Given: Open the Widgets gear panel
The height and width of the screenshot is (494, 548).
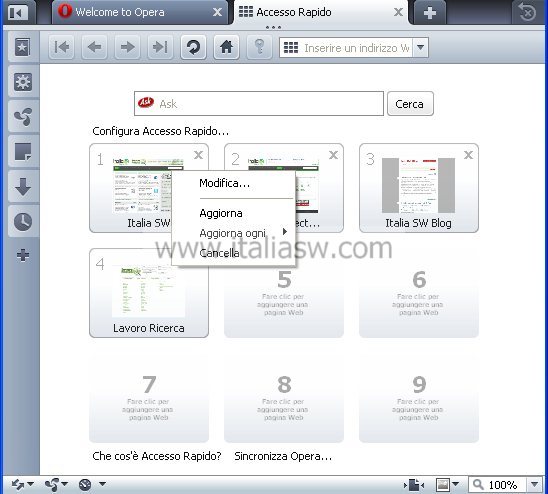Looking at the screenshot, I should click(23, 82).
